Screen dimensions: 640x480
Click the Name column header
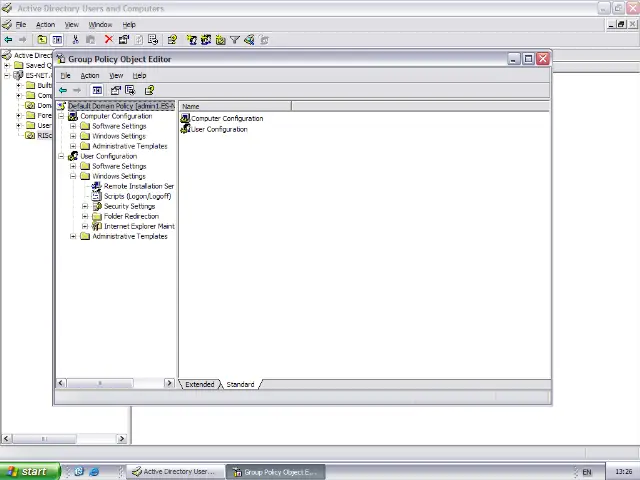point(236,106)
